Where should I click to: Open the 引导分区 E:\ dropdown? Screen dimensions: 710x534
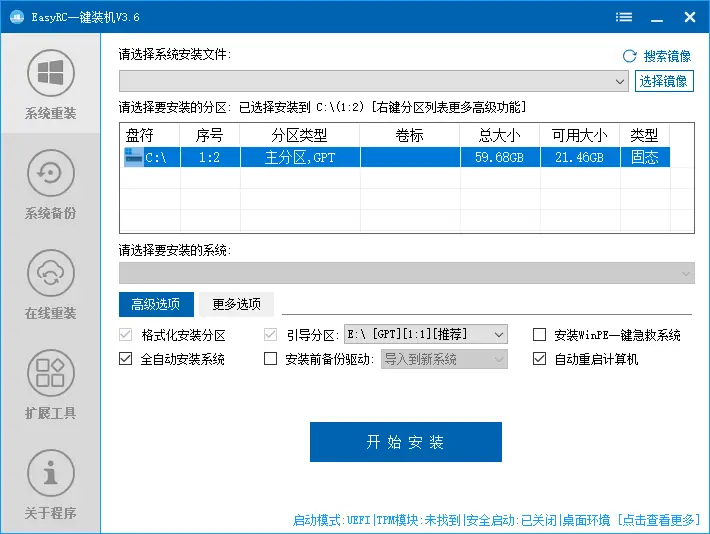point(499,334)
